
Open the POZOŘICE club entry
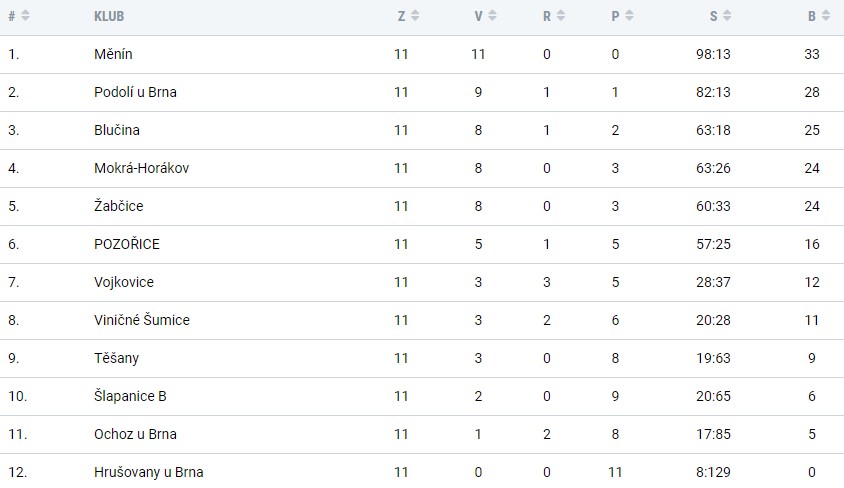[126, 244]
